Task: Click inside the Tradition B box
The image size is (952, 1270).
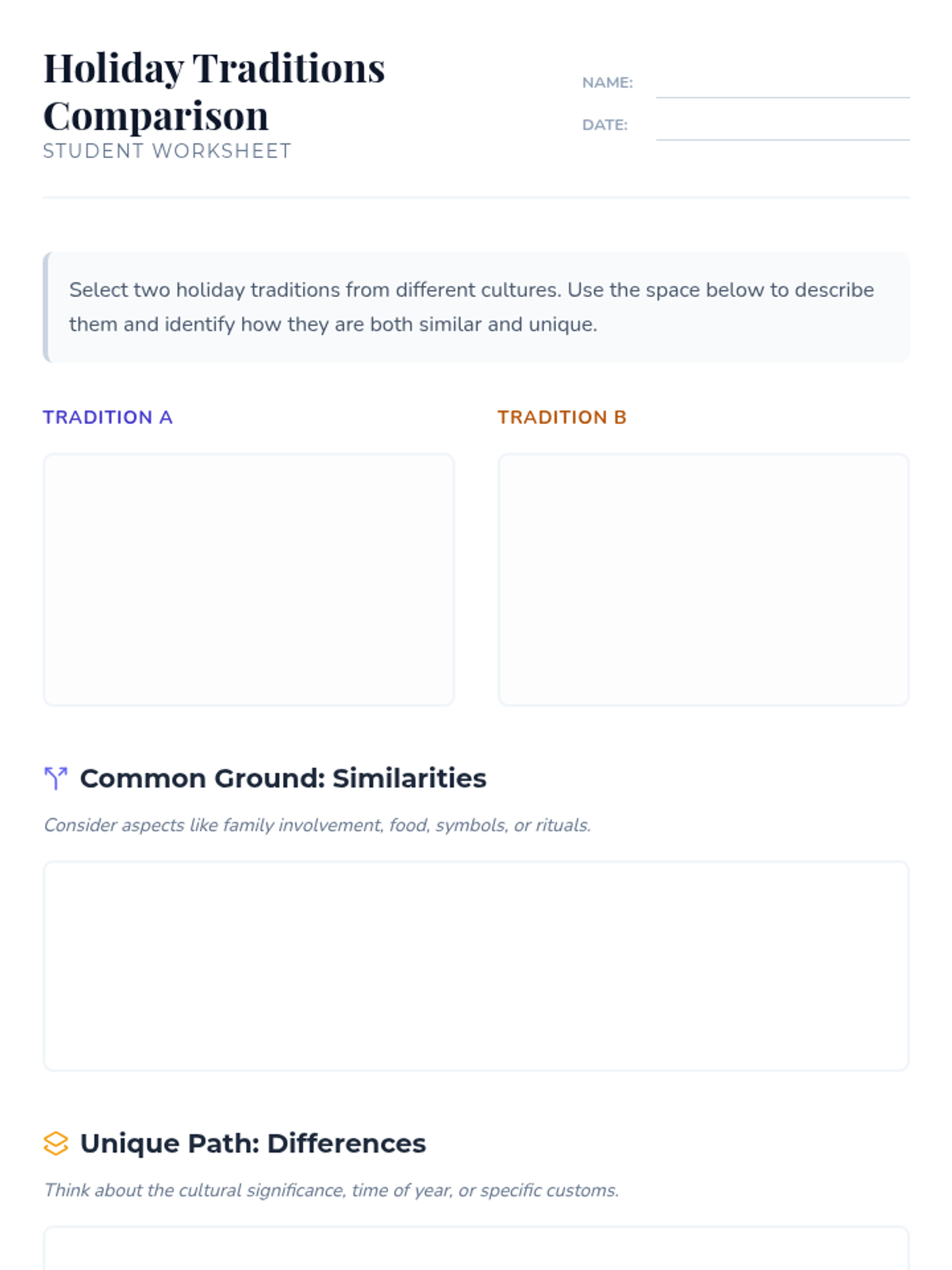Action: pos(703,579)
